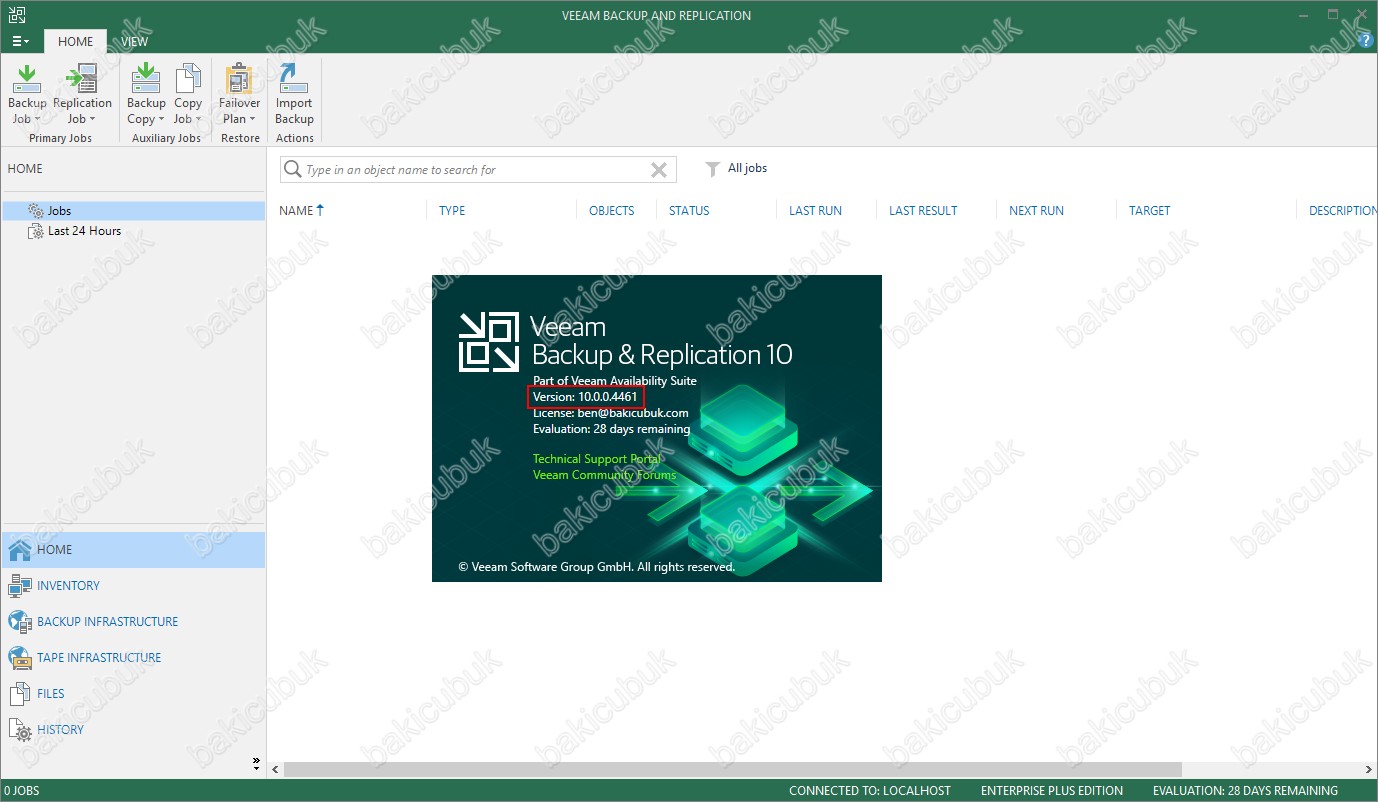Expand navigation pane options chevron
Viewport: 1378px width, 802px height.
click(257, 763)
